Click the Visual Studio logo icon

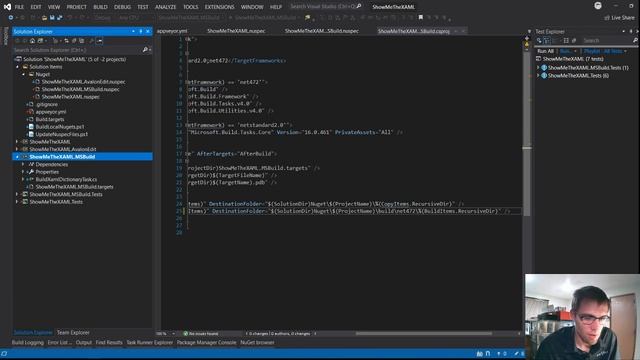[x=7, y=7]
